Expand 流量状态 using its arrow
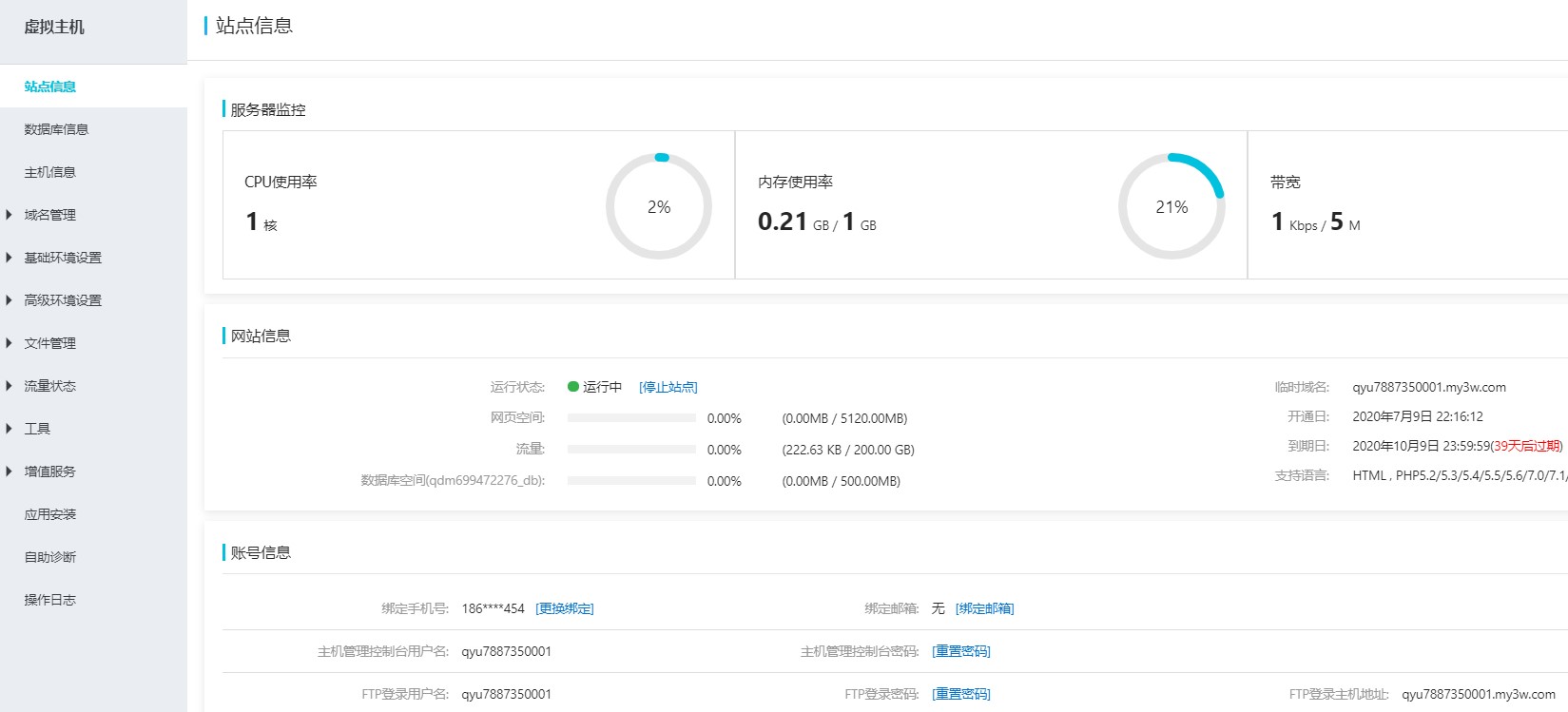 click(10, 386)
